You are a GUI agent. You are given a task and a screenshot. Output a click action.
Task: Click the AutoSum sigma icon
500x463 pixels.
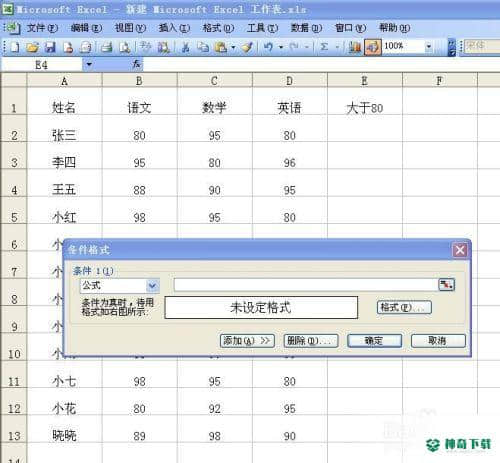(x=324, y=47)
